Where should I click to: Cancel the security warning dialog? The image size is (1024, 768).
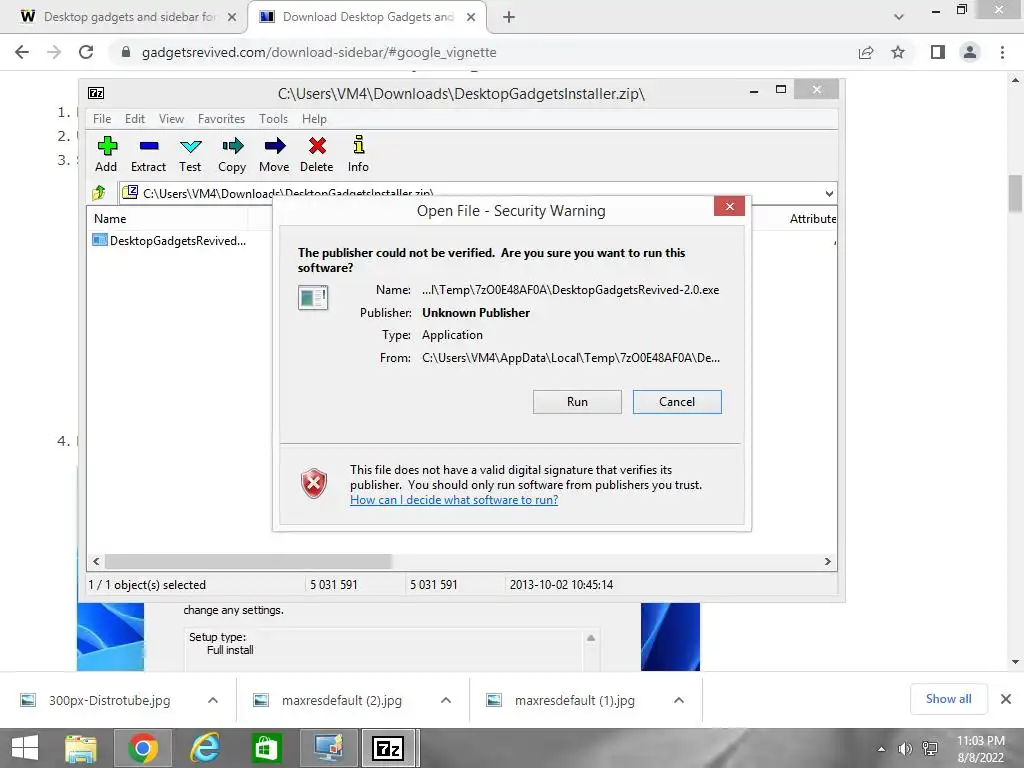[677, 402]
